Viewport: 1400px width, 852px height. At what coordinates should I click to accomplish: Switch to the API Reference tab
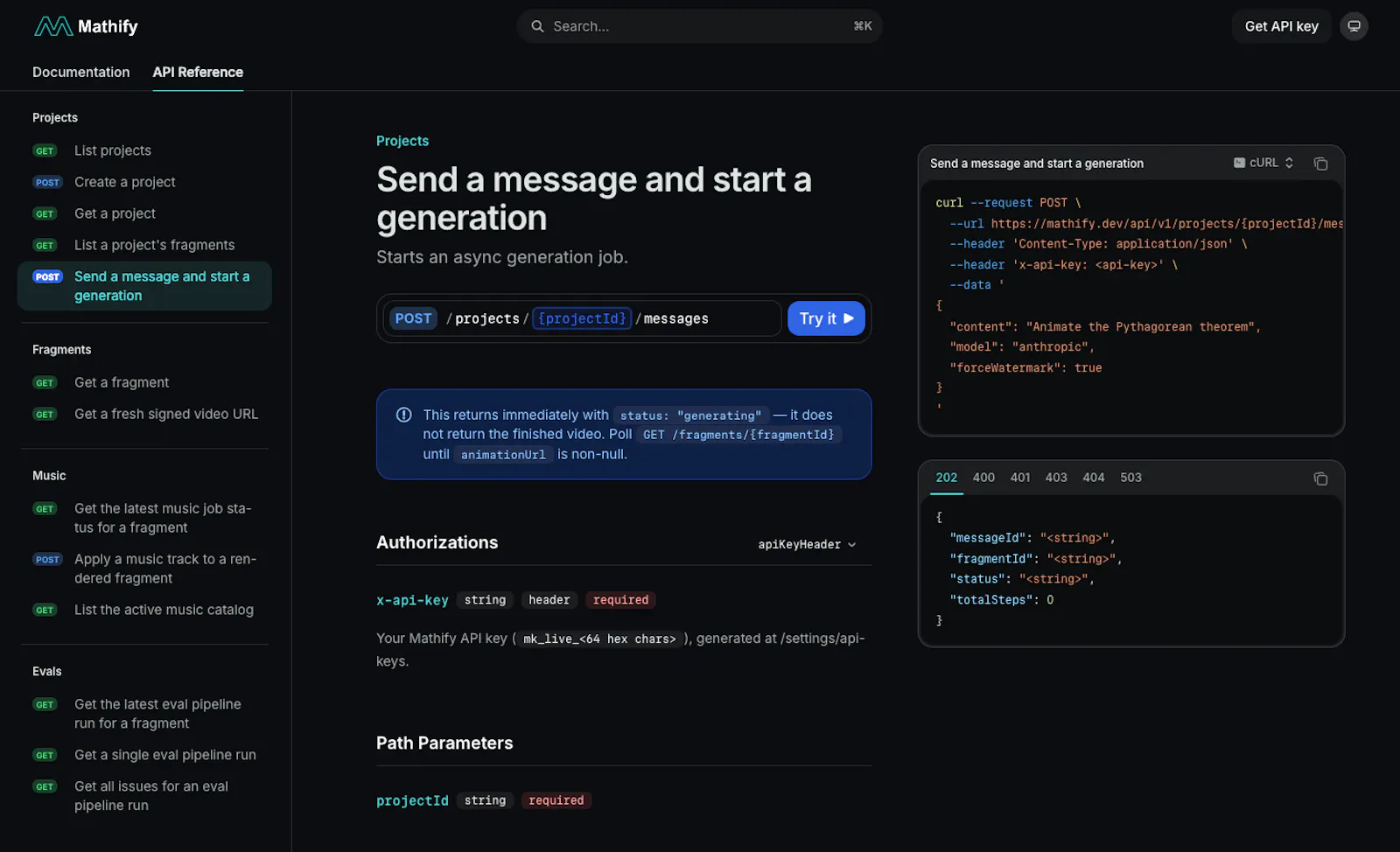pos(198,72)
